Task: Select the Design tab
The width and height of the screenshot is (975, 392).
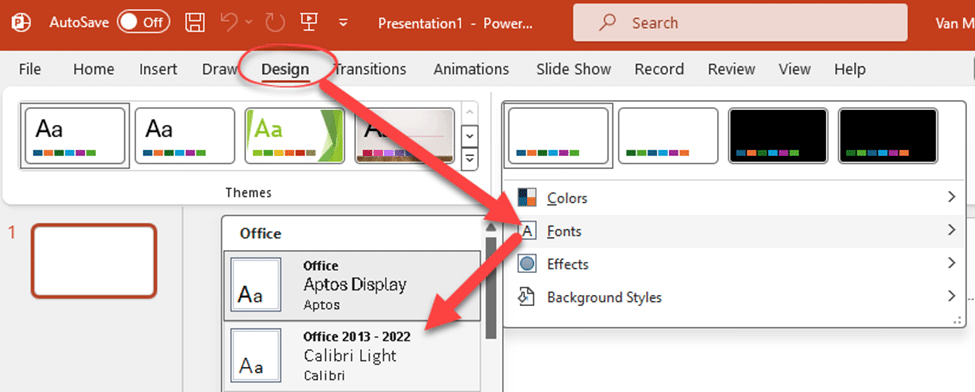Action: click(x=285, y=69)
